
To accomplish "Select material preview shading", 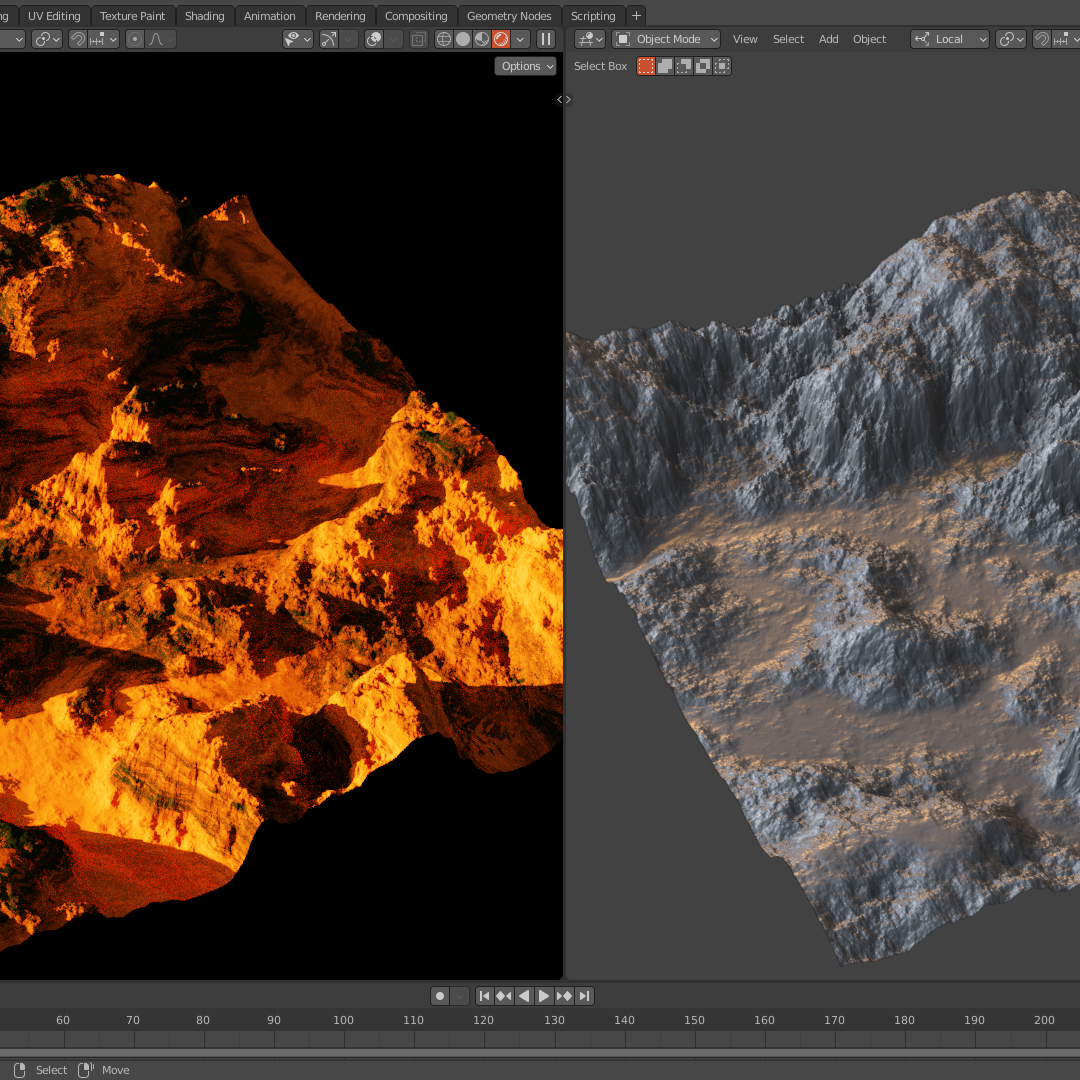I will (482, 39).
